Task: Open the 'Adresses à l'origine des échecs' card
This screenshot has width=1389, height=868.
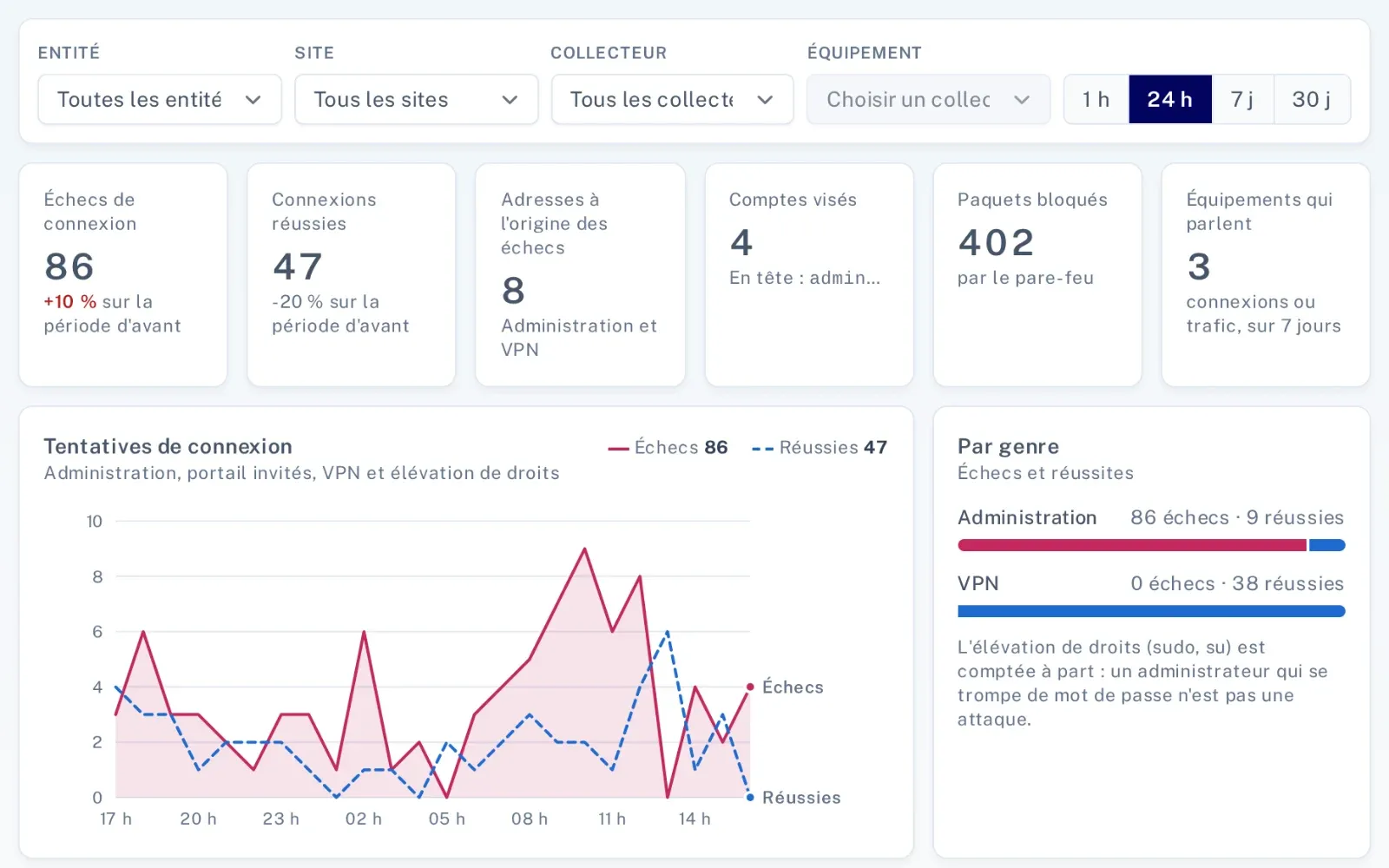Action: pos(580,275)
